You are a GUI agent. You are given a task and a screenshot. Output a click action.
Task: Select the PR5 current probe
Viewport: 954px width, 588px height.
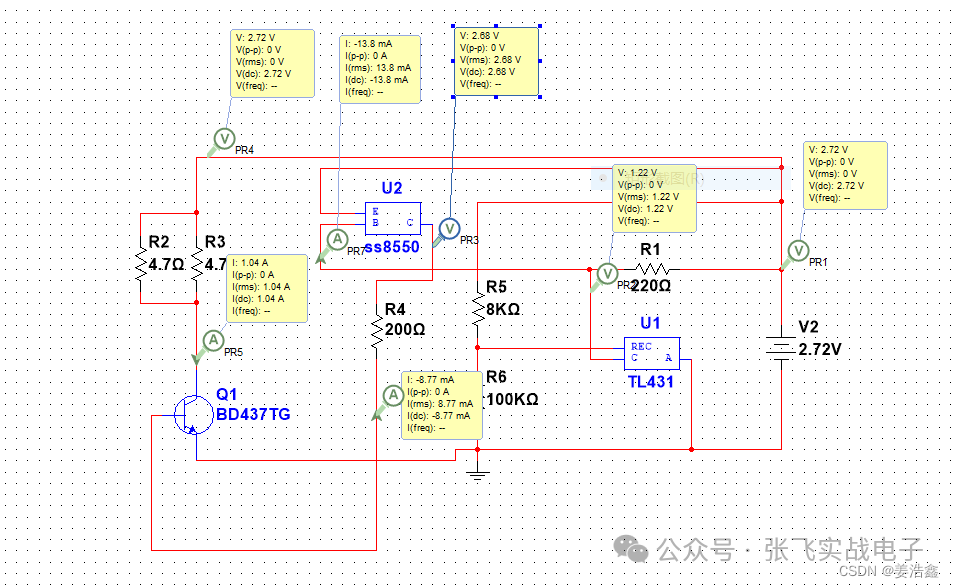point(213,340)
